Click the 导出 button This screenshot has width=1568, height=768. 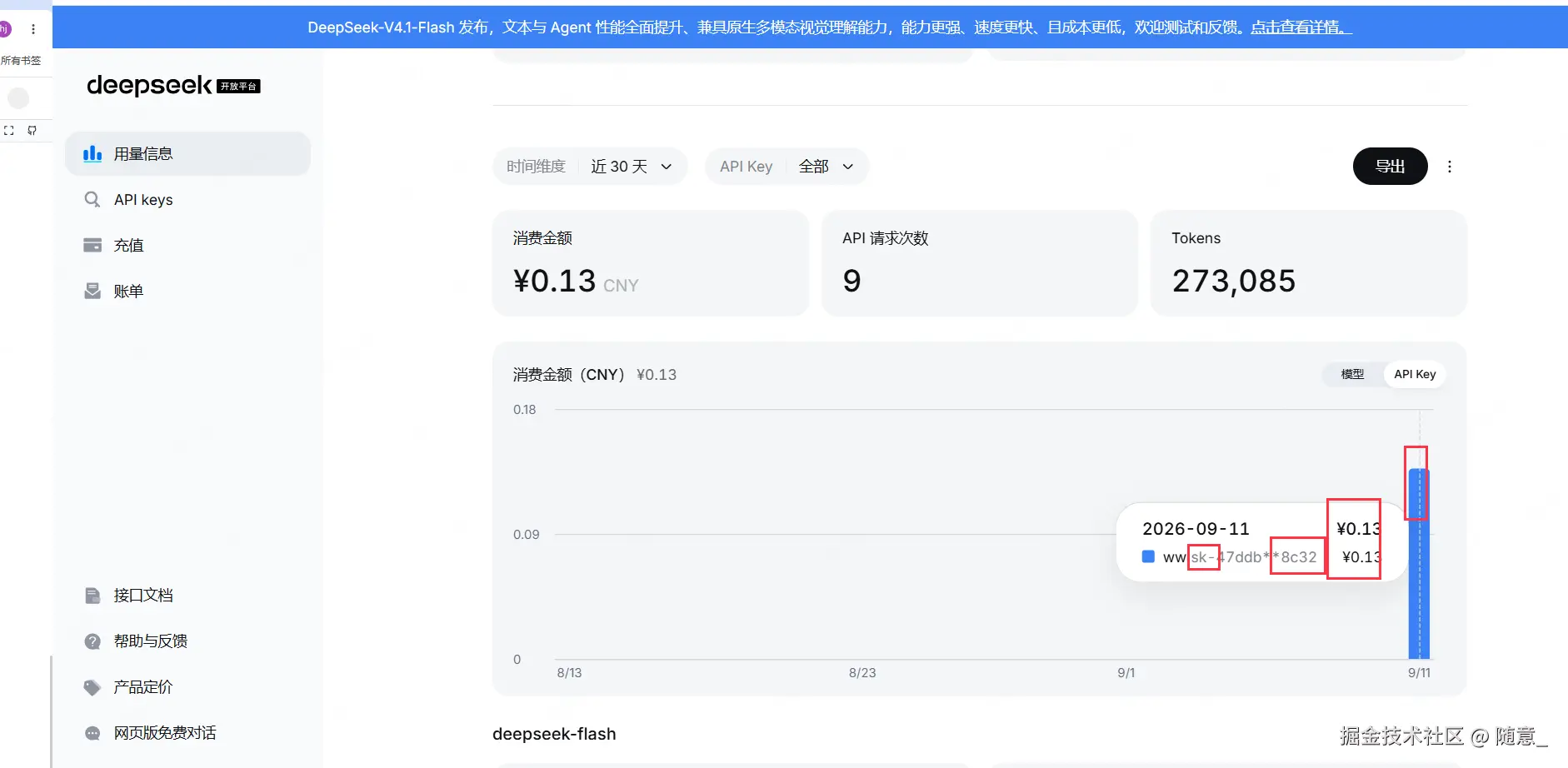[x=1390, y=167]
